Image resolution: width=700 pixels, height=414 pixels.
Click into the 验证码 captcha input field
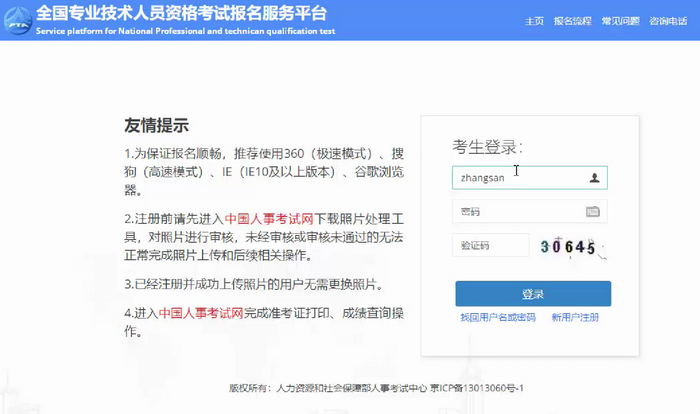[490, 246]
